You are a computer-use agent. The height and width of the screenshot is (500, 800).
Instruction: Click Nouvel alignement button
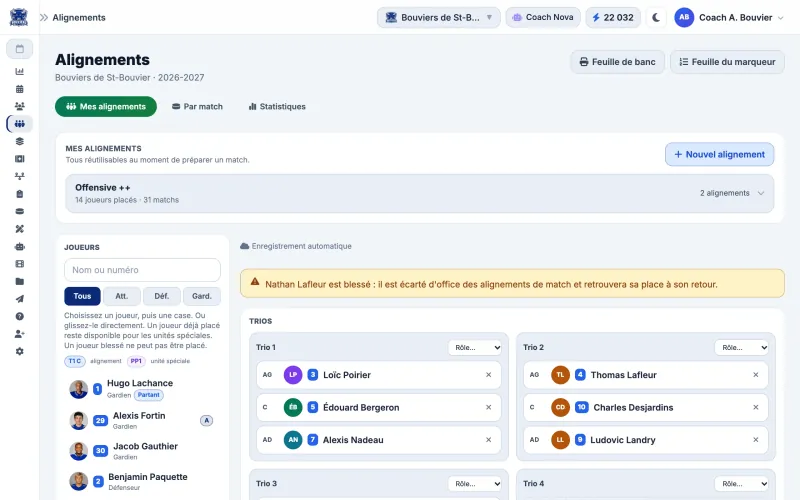[719, 154]
